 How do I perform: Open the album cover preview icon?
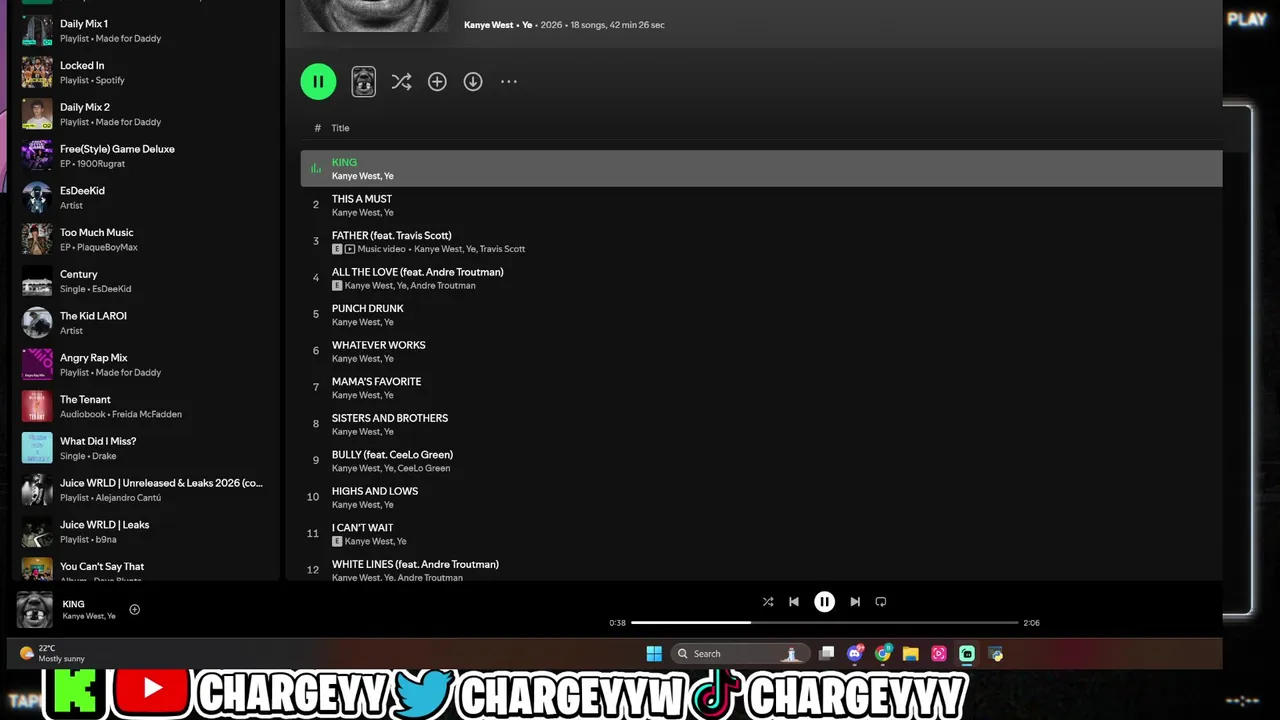point(364,82)
